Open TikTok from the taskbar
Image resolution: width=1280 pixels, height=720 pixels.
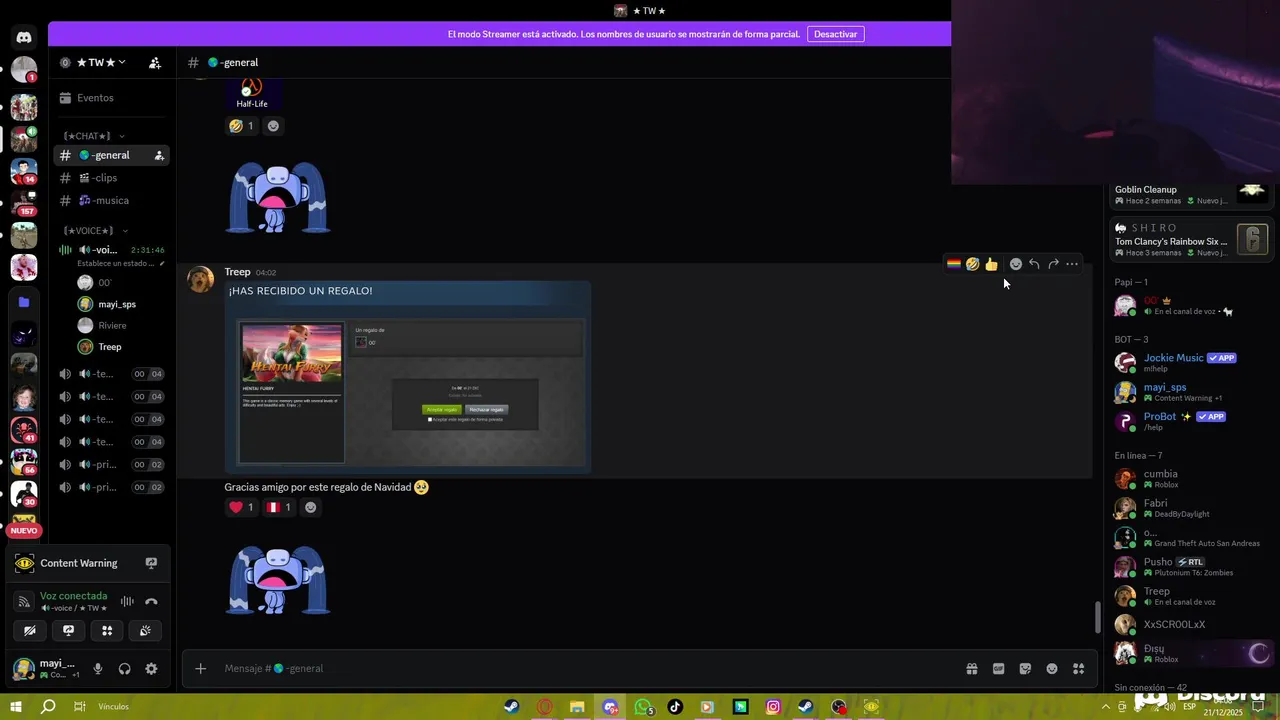[x=675, y=707]
